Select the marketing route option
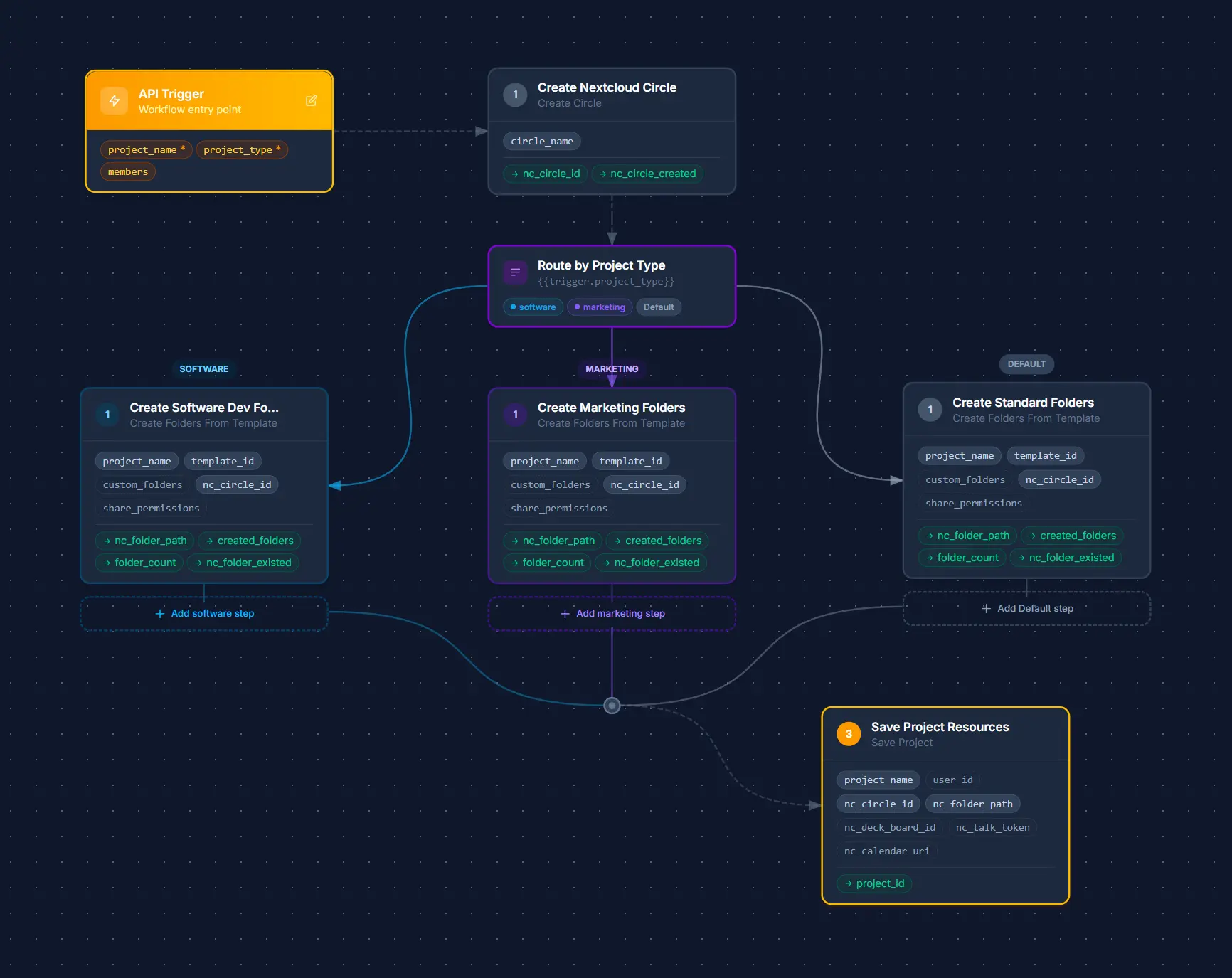This screenshot has height=978, width=1232. [x=599, y=307]
